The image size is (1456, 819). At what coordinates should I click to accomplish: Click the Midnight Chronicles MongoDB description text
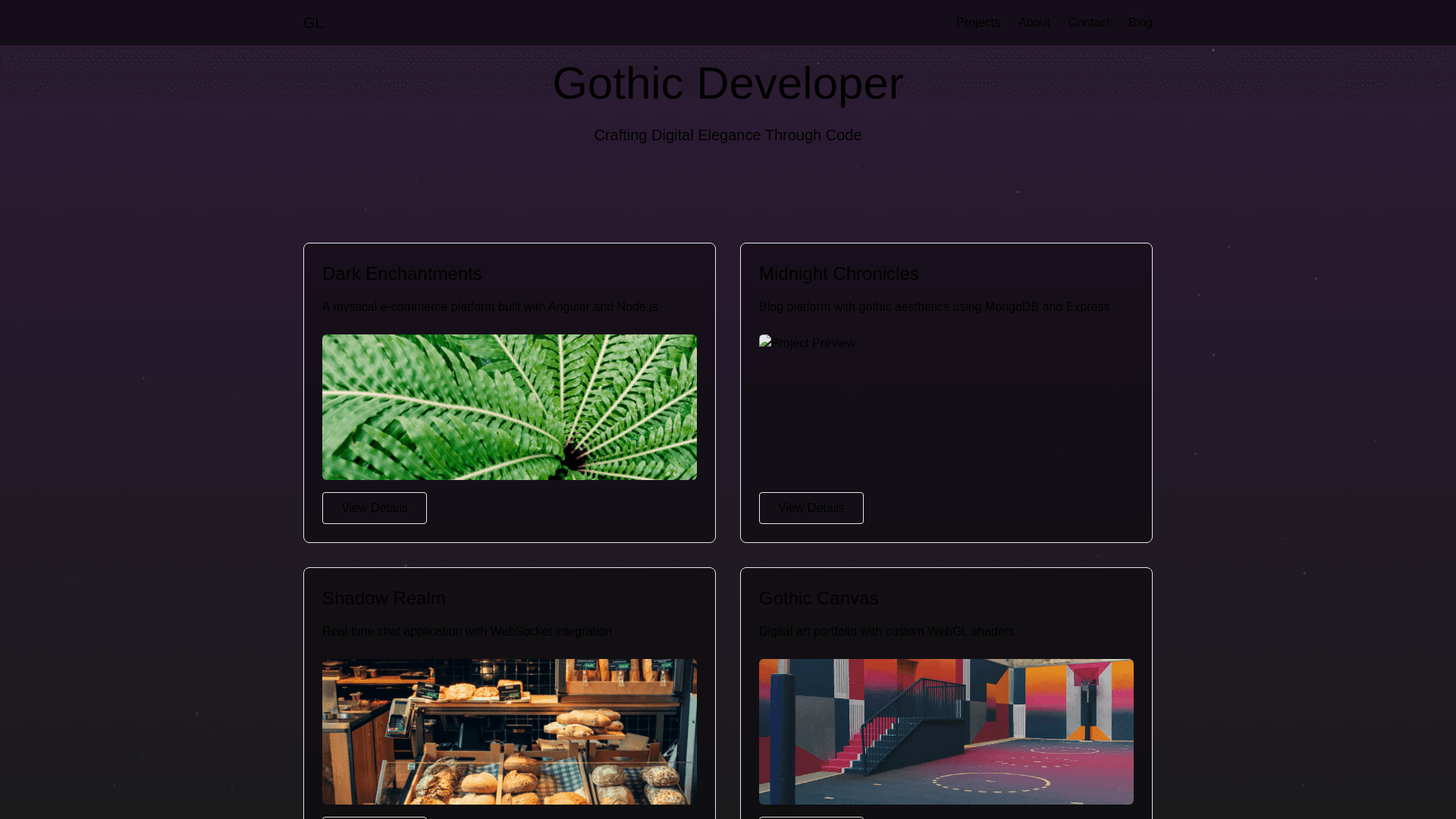tap(934, 307)
